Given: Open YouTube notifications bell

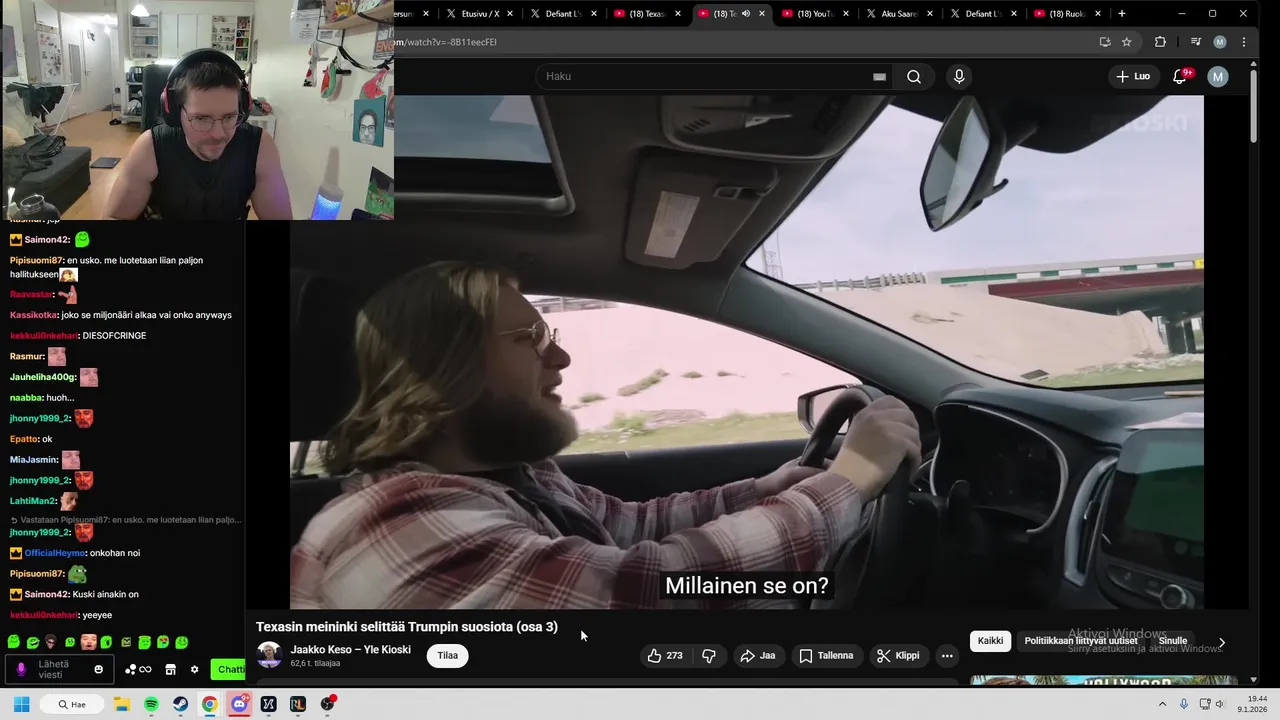Looking at the screenshot, I should tap(1180, 76).
